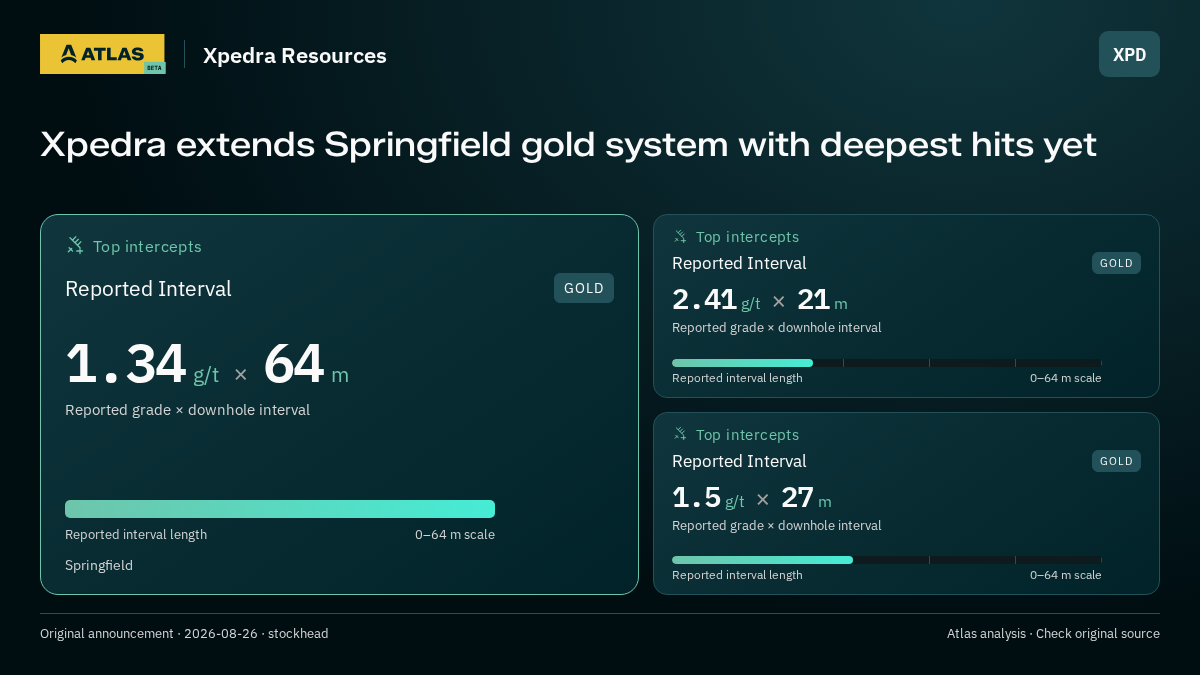1200x675 pixels.
Task: Click grade × downhole interval caption in 1.34 g/t card
Action: coord(187,410)
